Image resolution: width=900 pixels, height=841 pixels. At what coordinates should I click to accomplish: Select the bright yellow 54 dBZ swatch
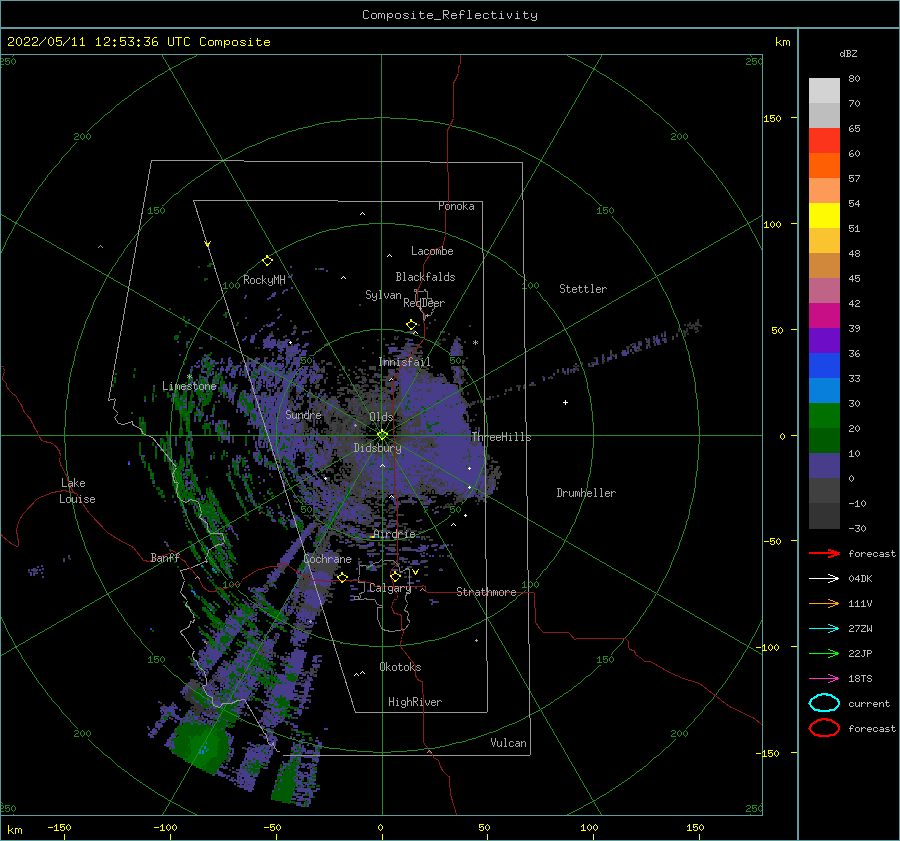tap(824, 215)
